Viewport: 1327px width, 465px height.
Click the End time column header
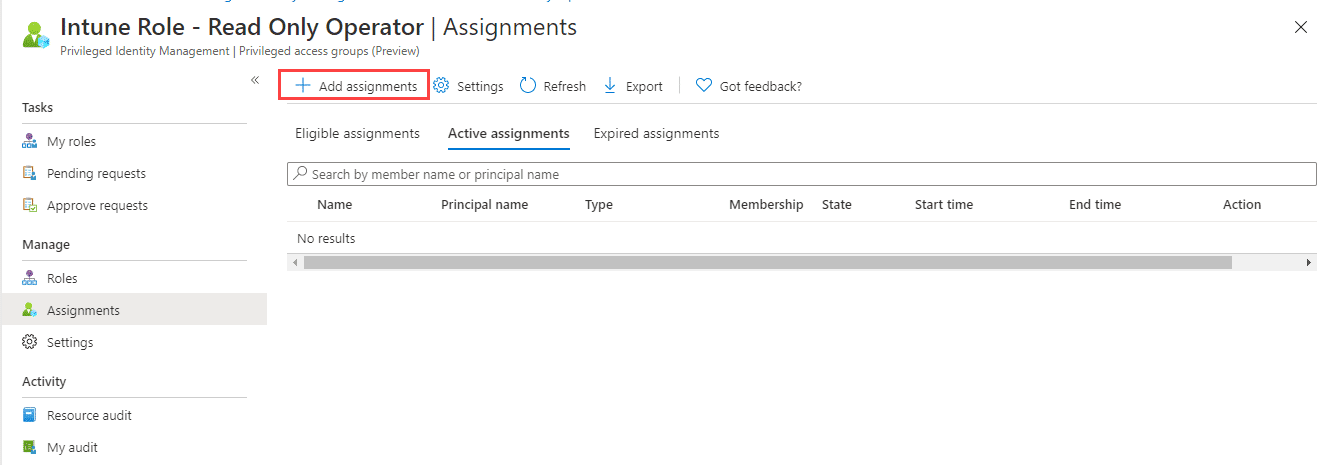point(1095,204)
